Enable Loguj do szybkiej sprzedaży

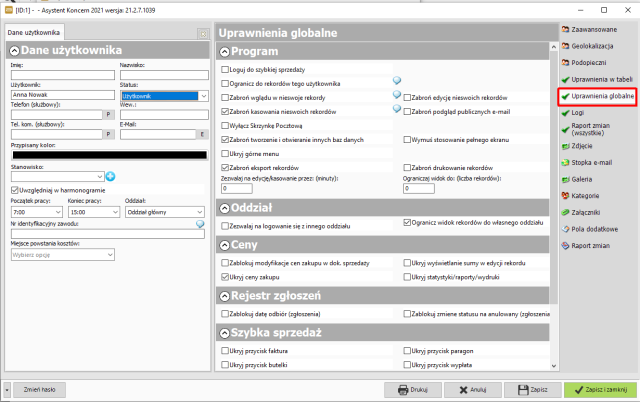225,69
